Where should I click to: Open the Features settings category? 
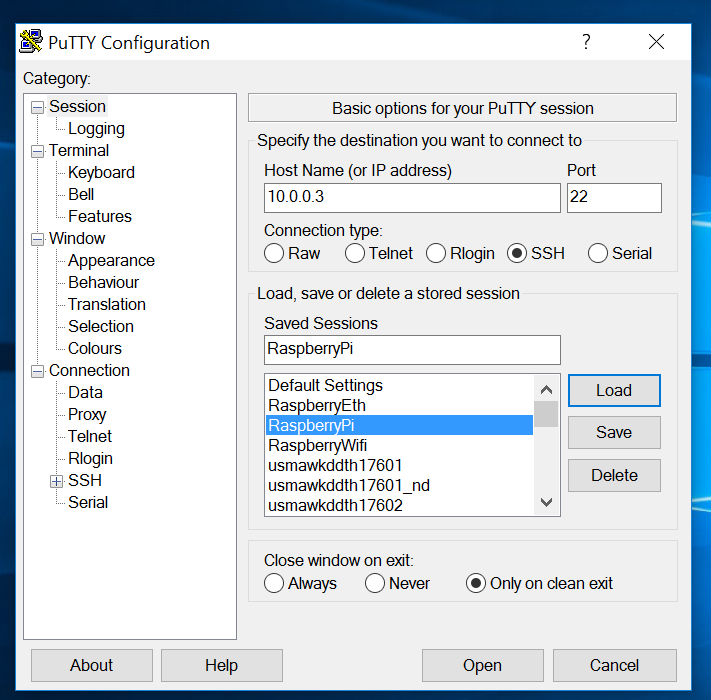click(100, 216)
